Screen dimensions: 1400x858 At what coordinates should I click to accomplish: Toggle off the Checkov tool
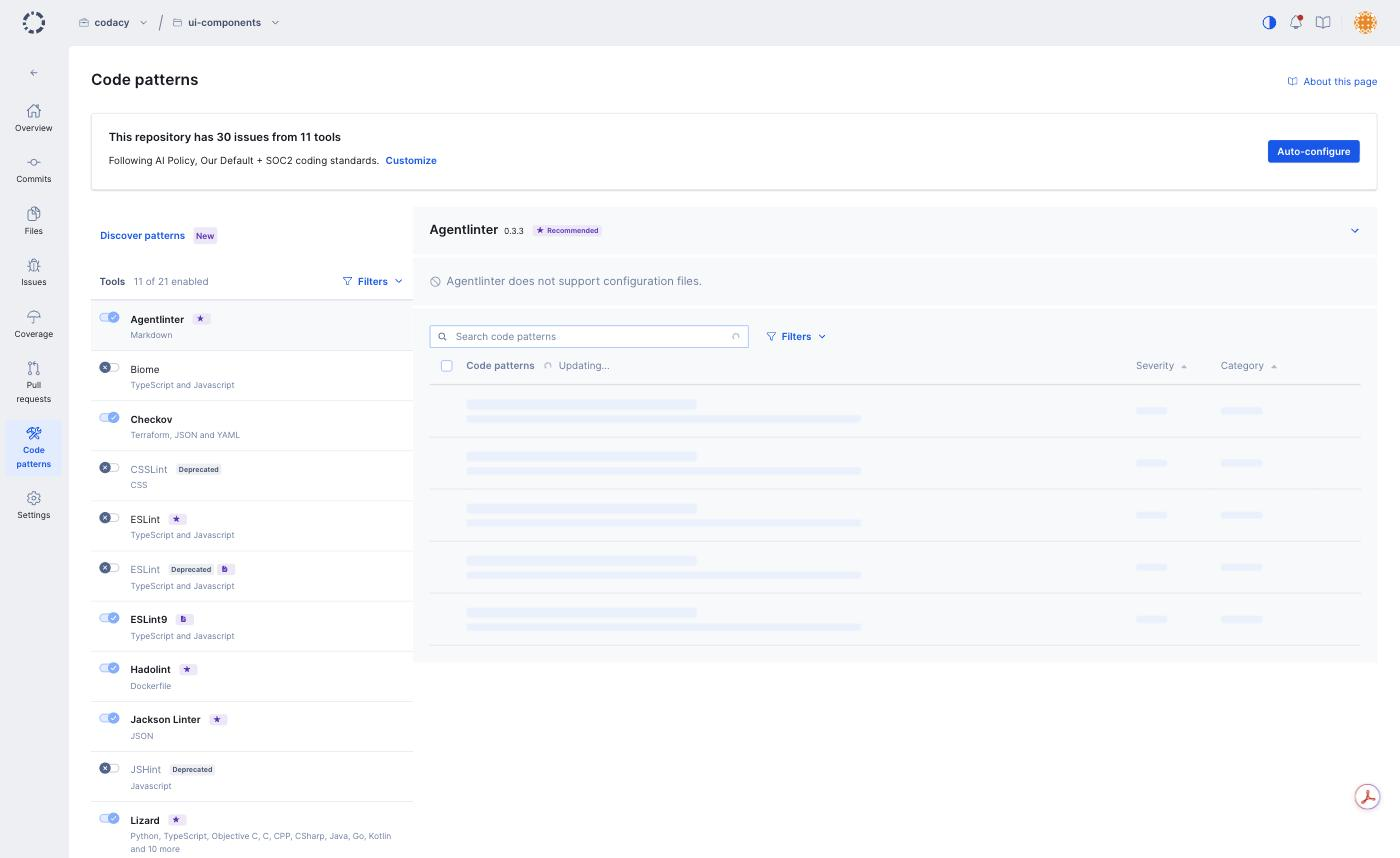[109, 417]
